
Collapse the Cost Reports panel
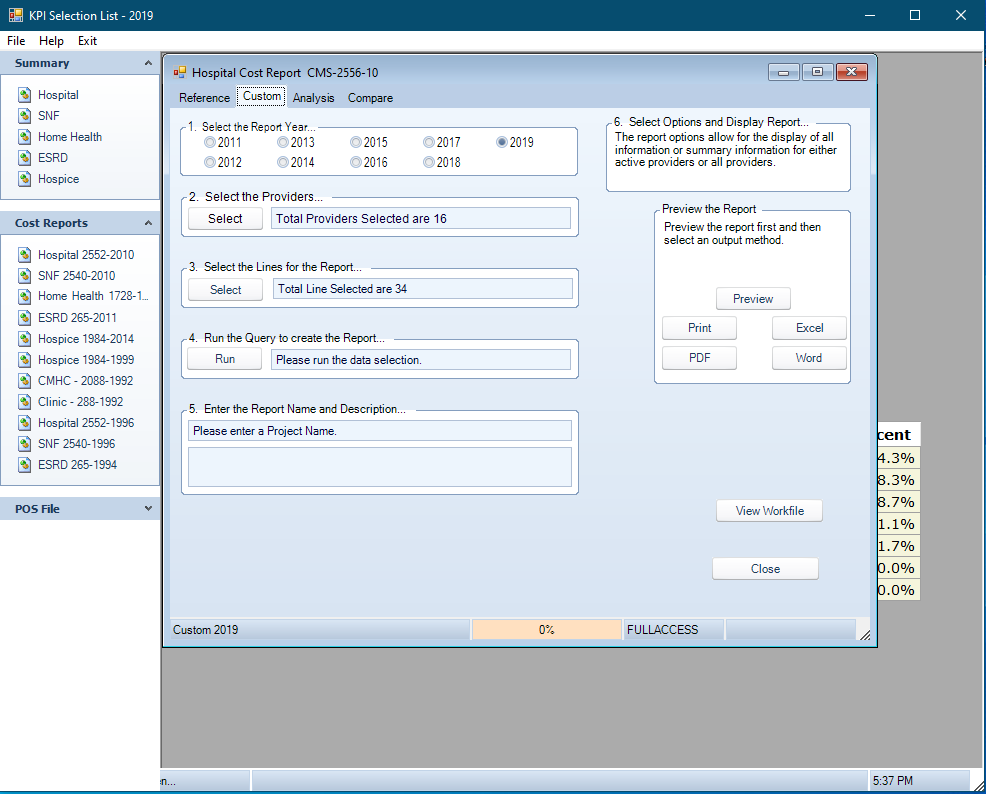coord(148,223)
